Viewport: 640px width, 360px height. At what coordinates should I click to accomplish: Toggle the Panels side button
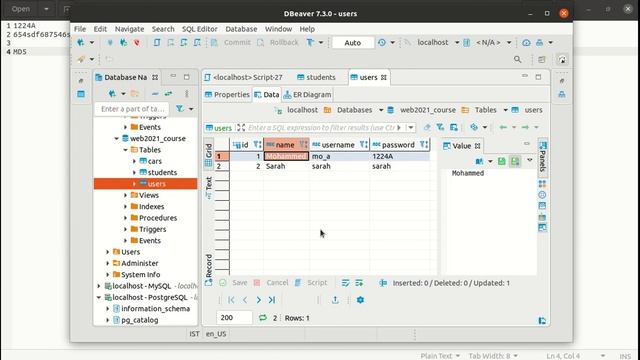pyautogui.click(x=542, y=156)
